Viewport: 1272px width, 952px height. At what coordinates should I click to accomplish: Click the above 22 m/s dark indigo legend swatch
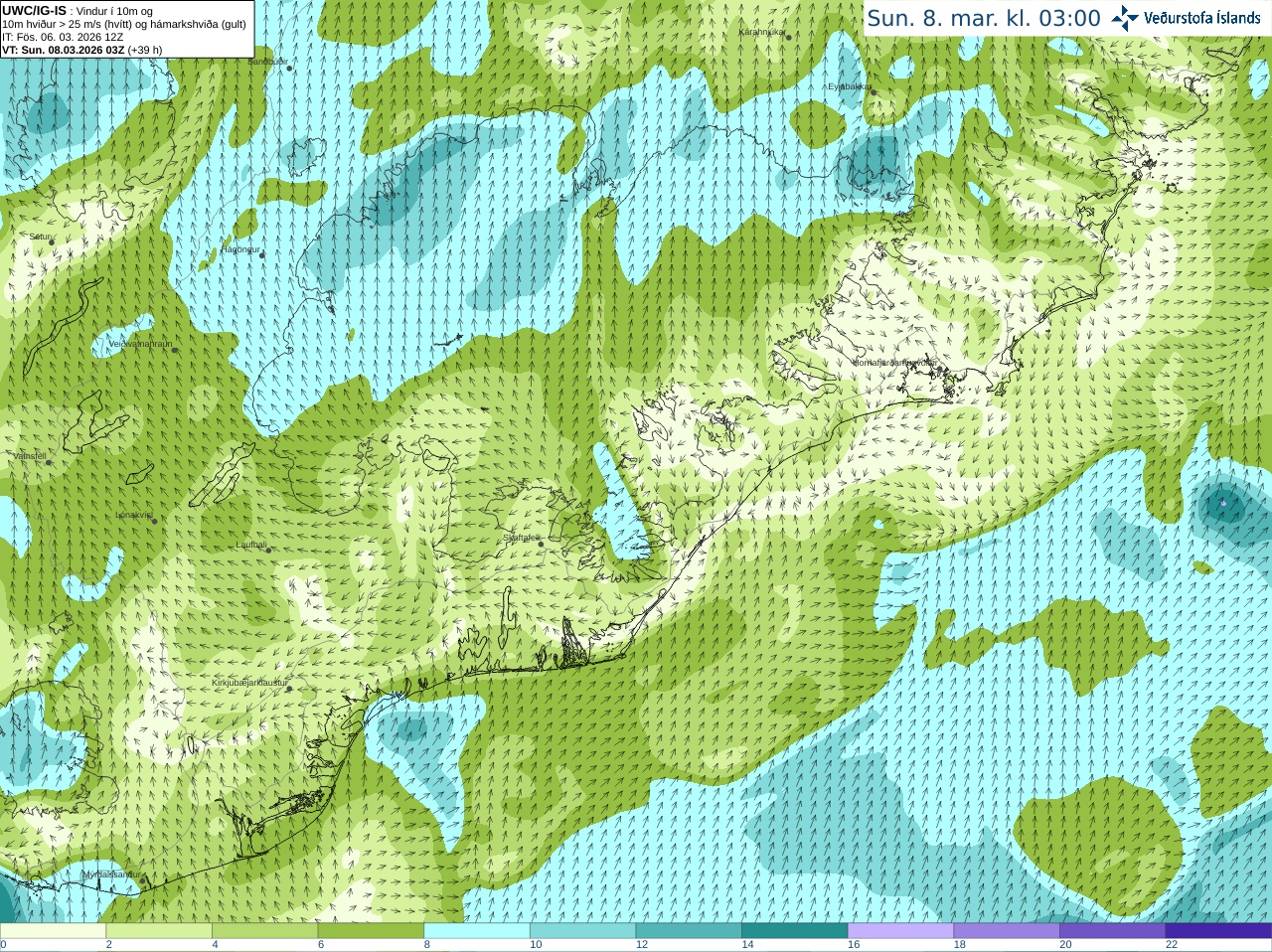click(x=1218, y=930)
